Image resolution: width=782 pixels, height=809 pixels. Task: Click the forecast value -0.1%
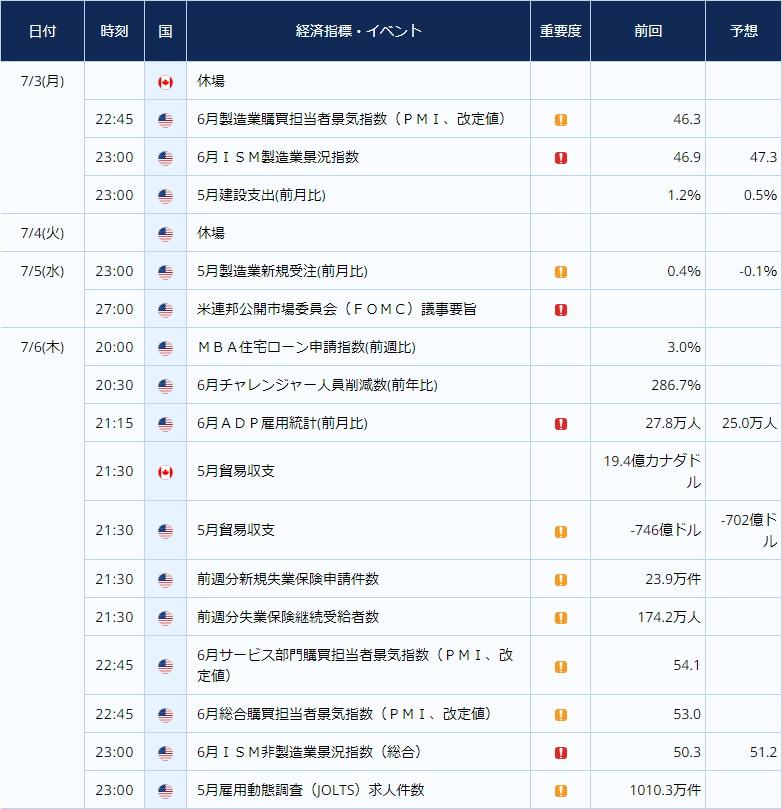[x=758, y=271]
